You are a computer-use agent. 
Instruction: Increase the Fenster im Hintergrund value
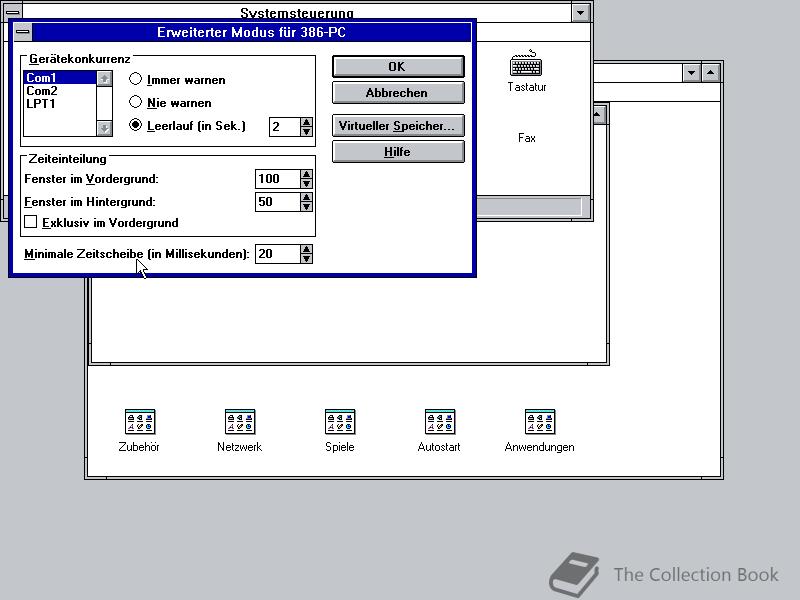(x=306, y=197)
